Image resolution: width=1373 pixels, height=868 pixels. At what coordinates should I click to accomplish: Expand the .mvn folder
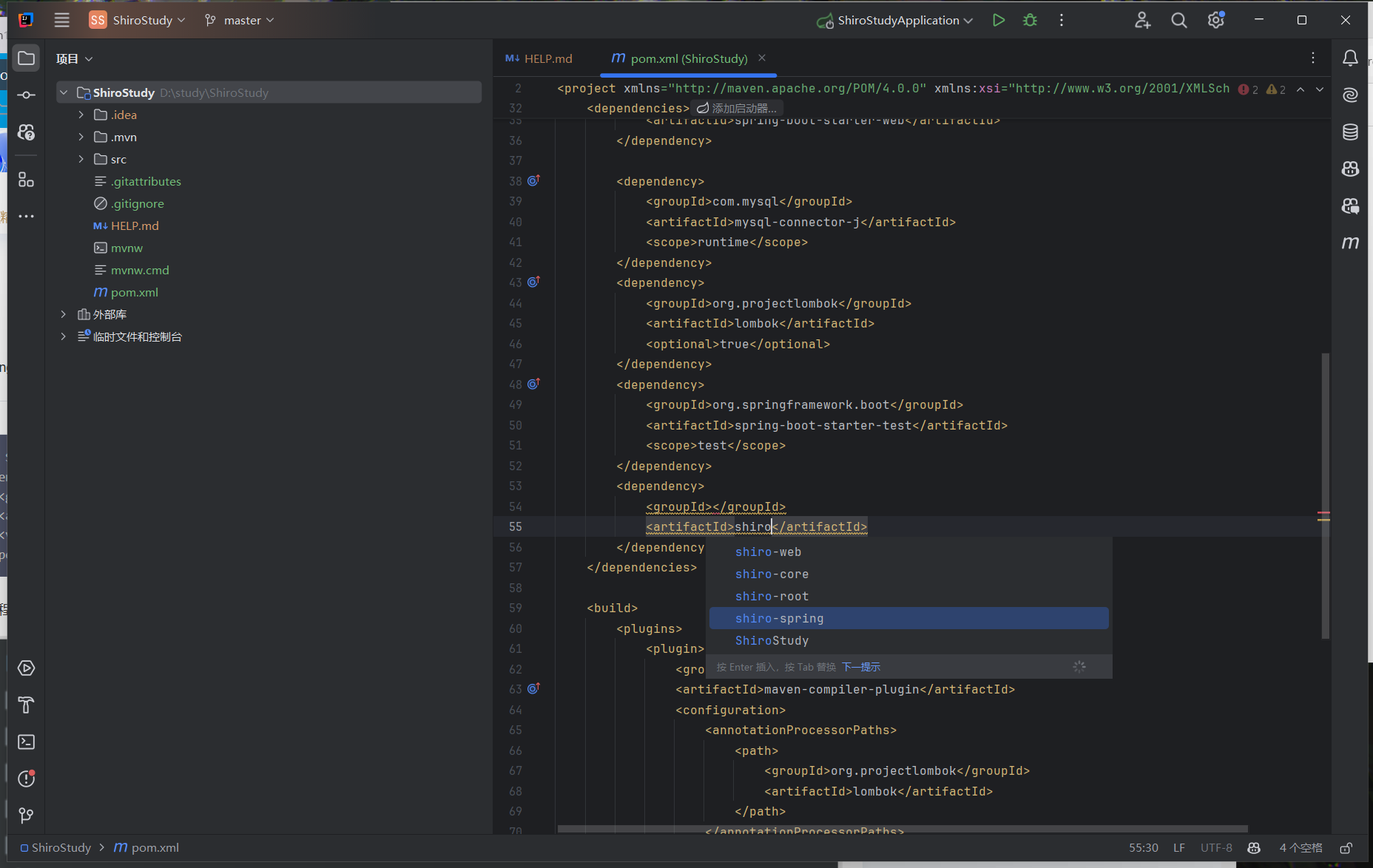(81, 137)
